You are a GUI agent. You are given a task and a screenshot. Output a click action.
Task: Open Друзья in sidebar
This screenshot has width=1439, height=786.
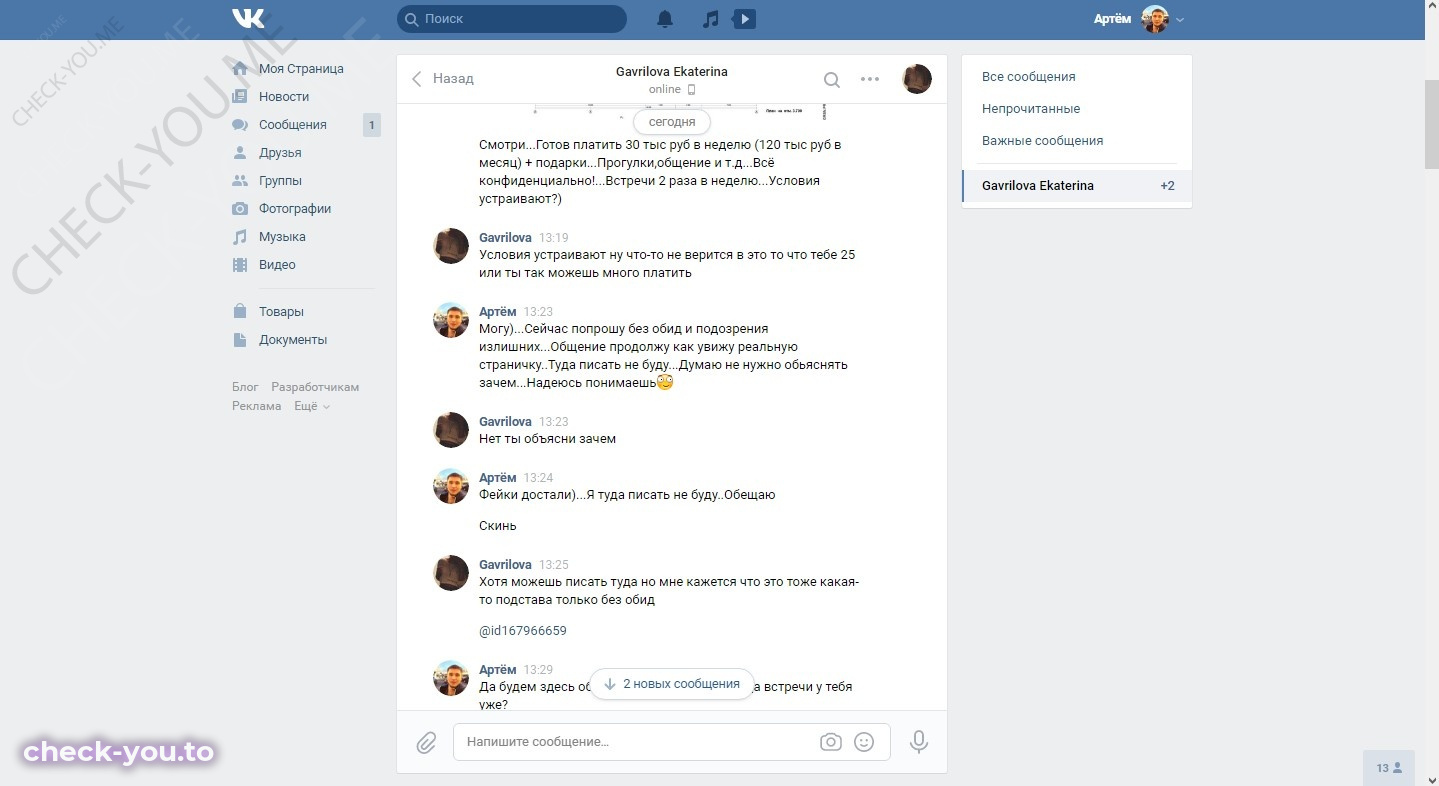[x=280, y=153]
